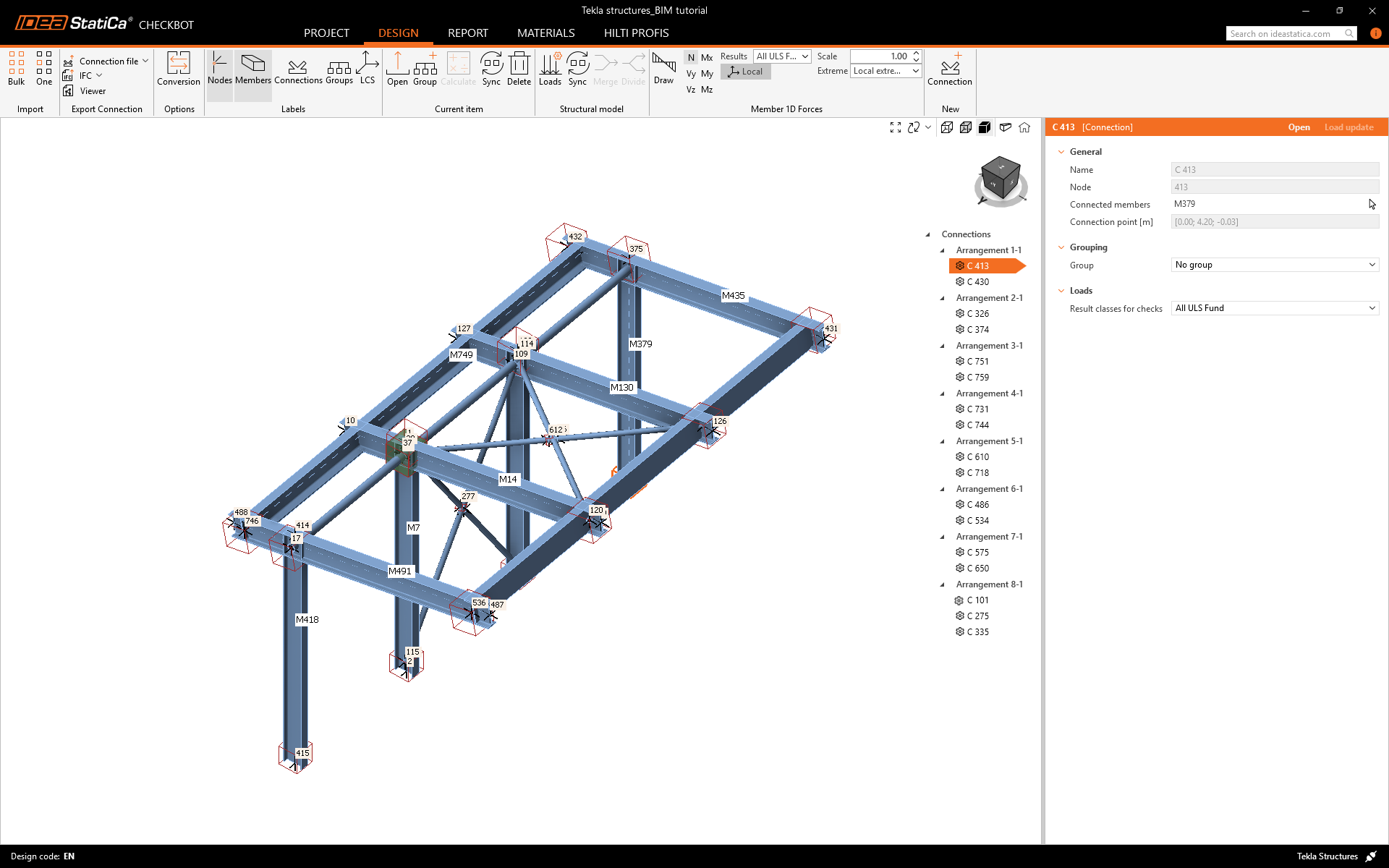Click the home view icon
This screenshot has width=1389, height=868.
(1024, 127)
